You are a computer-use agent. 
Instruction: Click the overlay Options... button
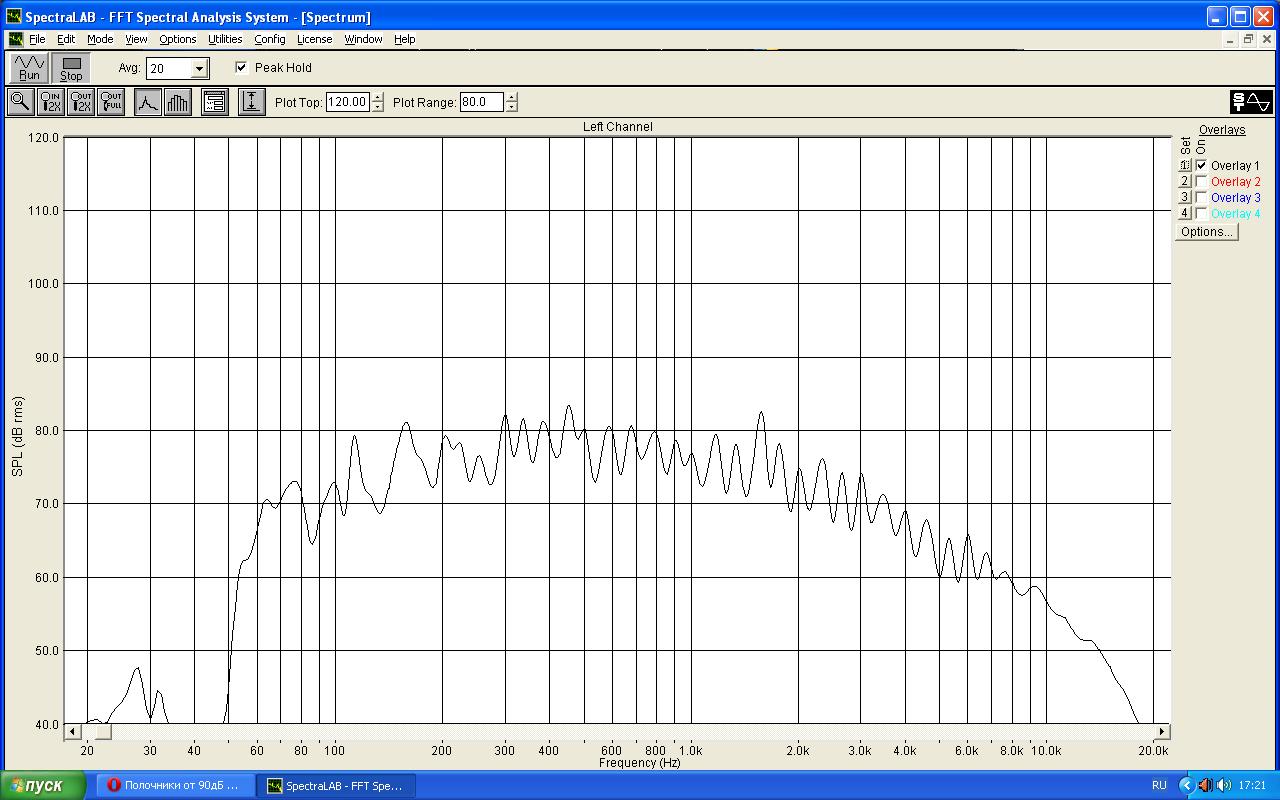click(x=1206, y=232)
